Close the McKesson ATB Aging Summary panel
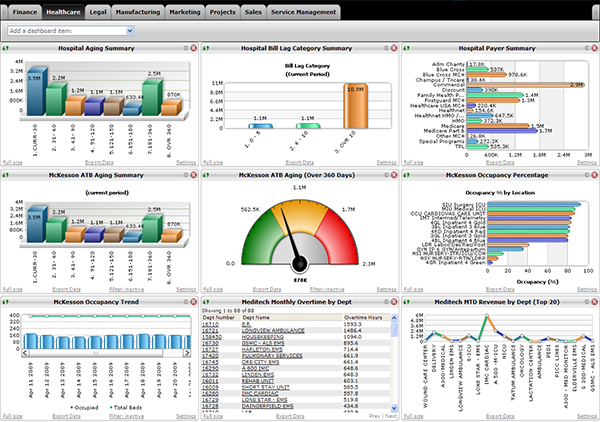The image size is (600, 422). pyautogui.click(x=194, y=175)
